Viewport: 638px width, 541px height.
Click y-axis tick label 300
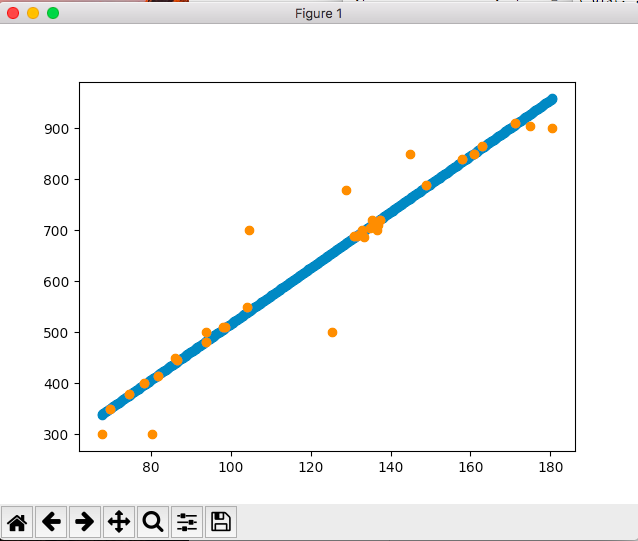pyautogui.click(x=57, y=435)
